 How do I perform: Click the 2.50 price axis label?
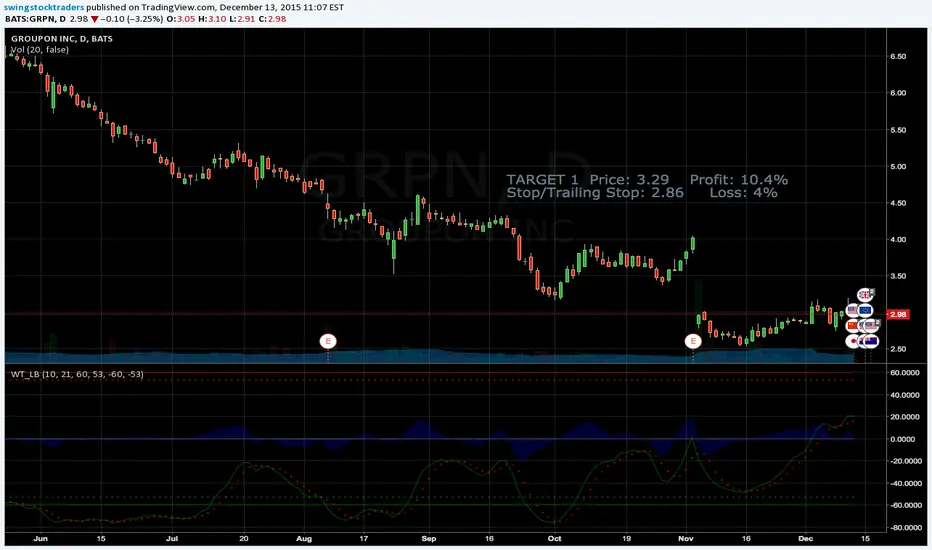898,349
